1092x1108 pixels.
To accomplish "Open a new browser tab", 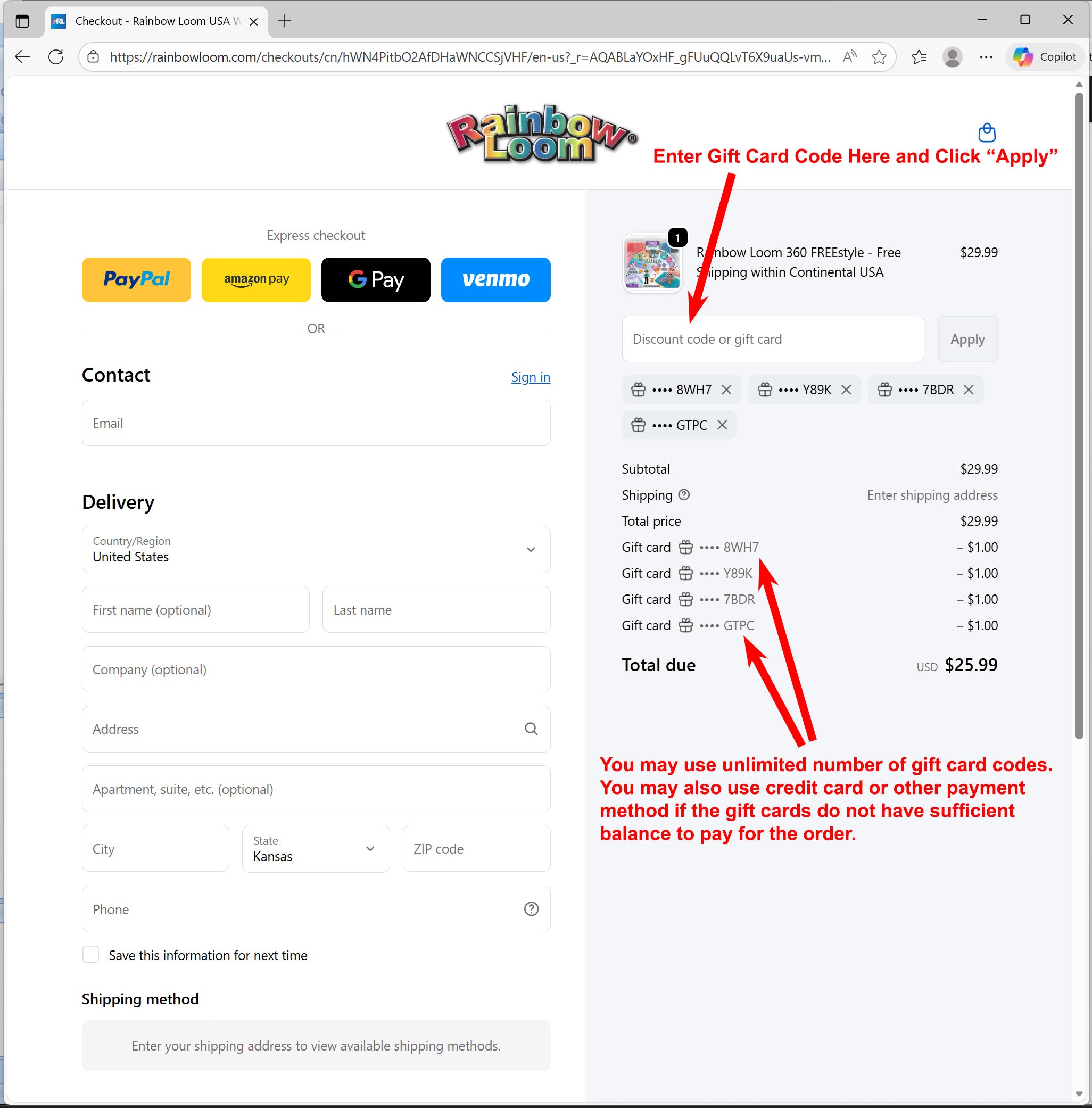I will 285,21.
